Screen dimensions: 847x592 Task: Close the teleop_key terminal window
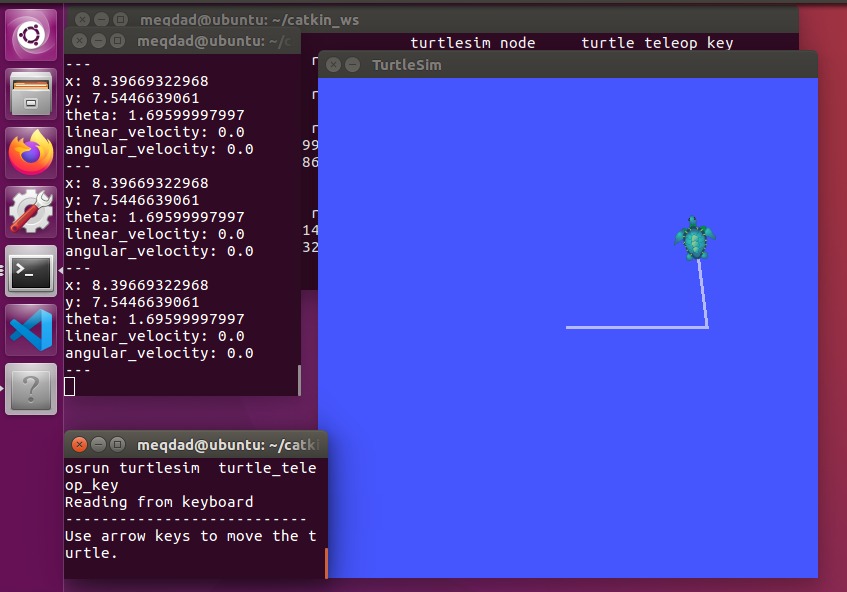point(79,445)
